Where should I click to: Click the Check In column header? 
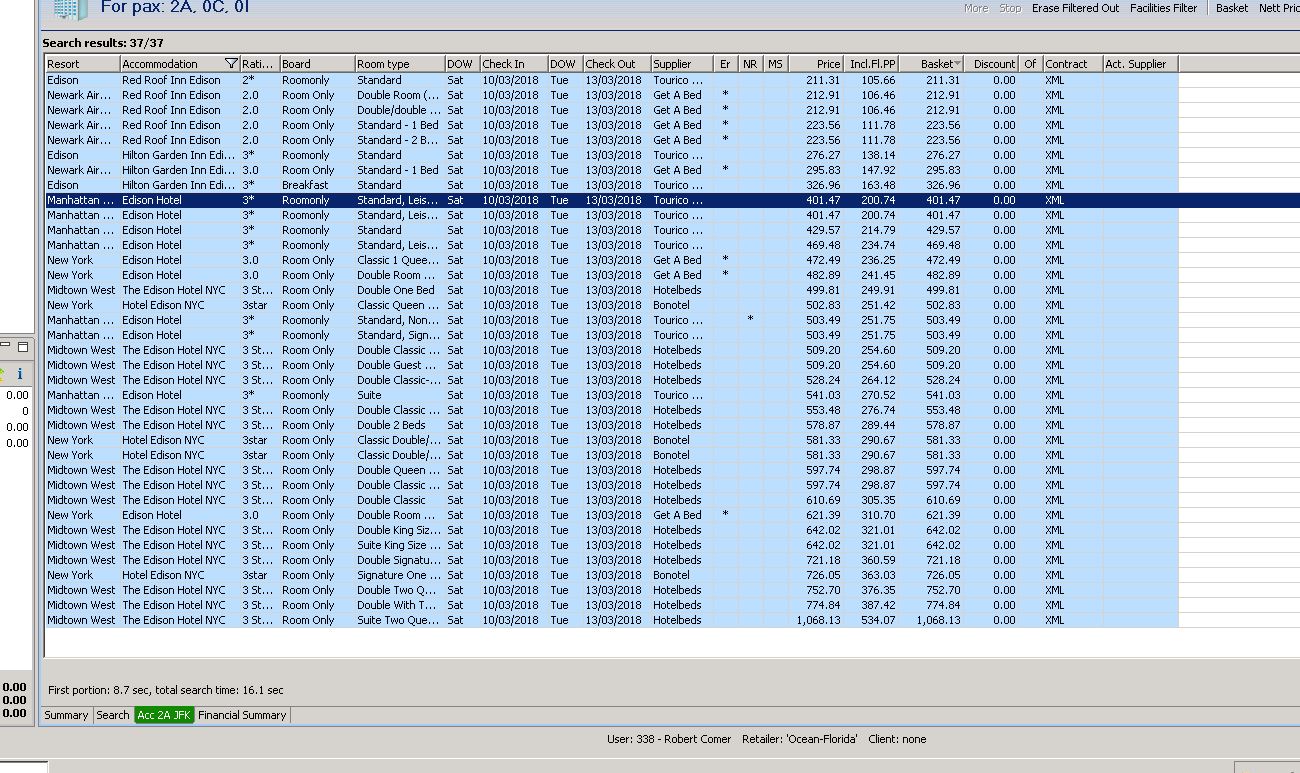tap(514, 64)
